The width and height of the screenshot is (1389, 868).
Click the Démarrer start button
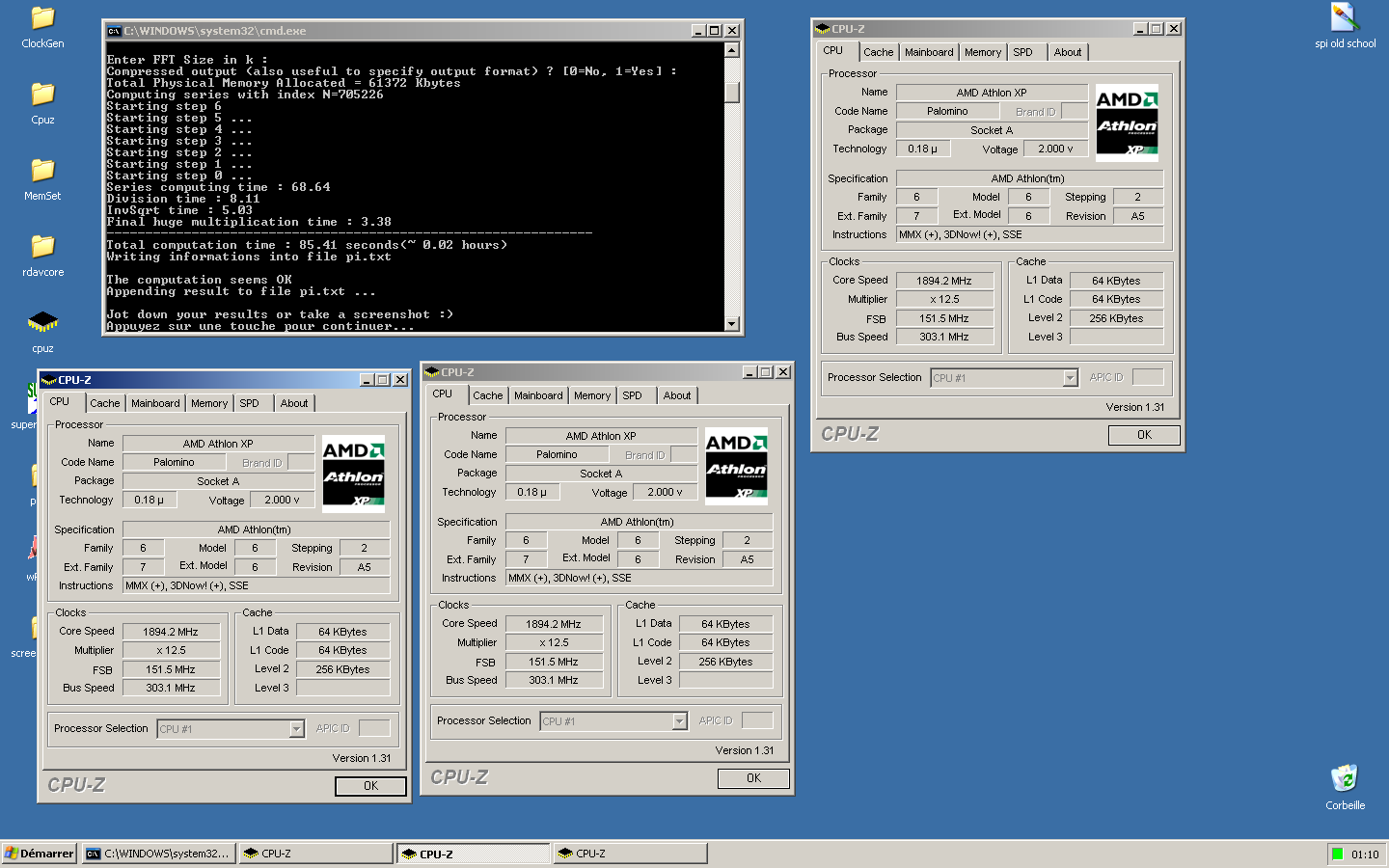[x=40, y=854]
